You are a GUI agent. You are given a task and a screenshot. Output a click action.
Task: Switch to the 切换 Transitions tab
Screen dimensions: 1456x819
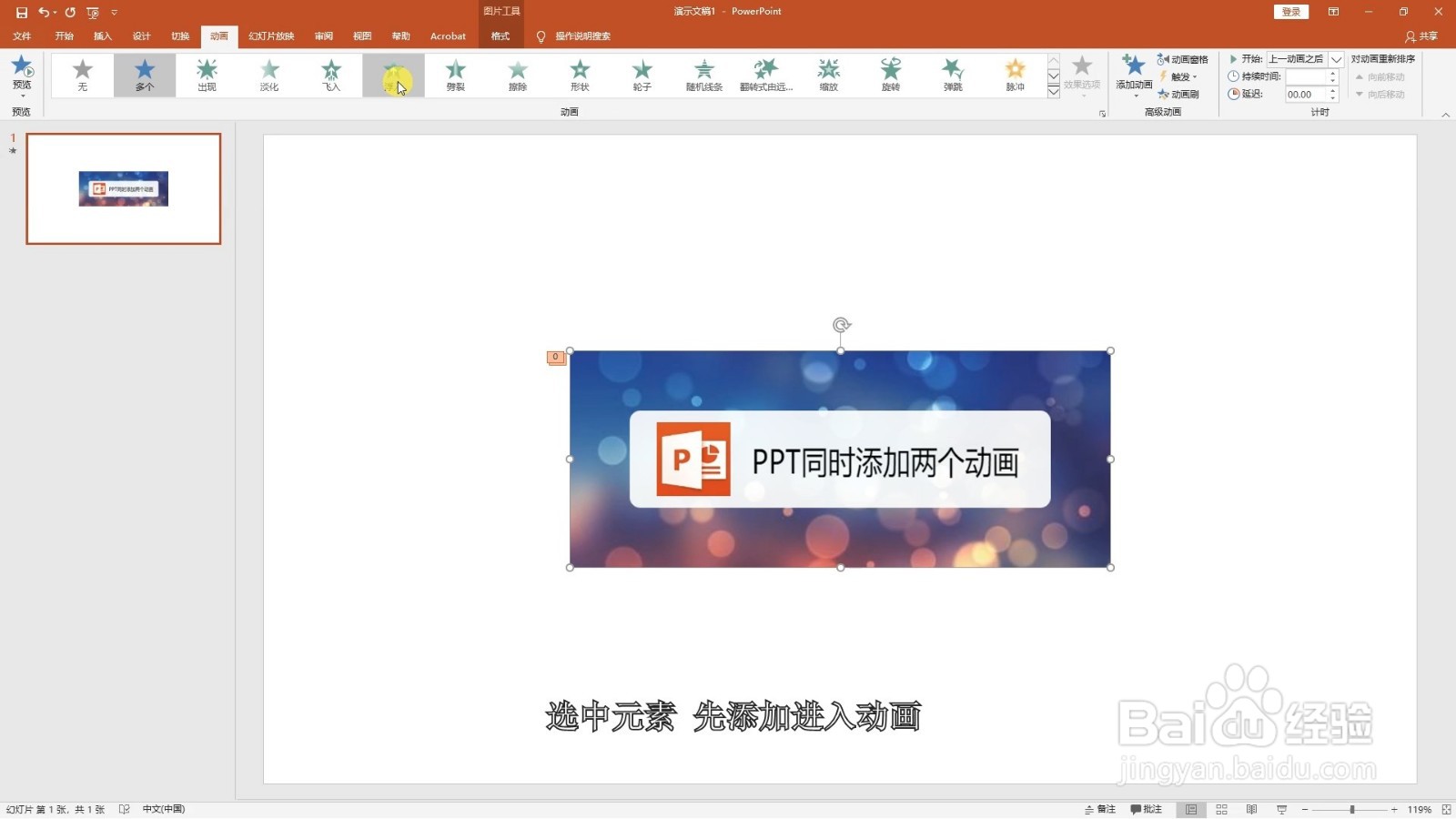click(x=180, y=36)
